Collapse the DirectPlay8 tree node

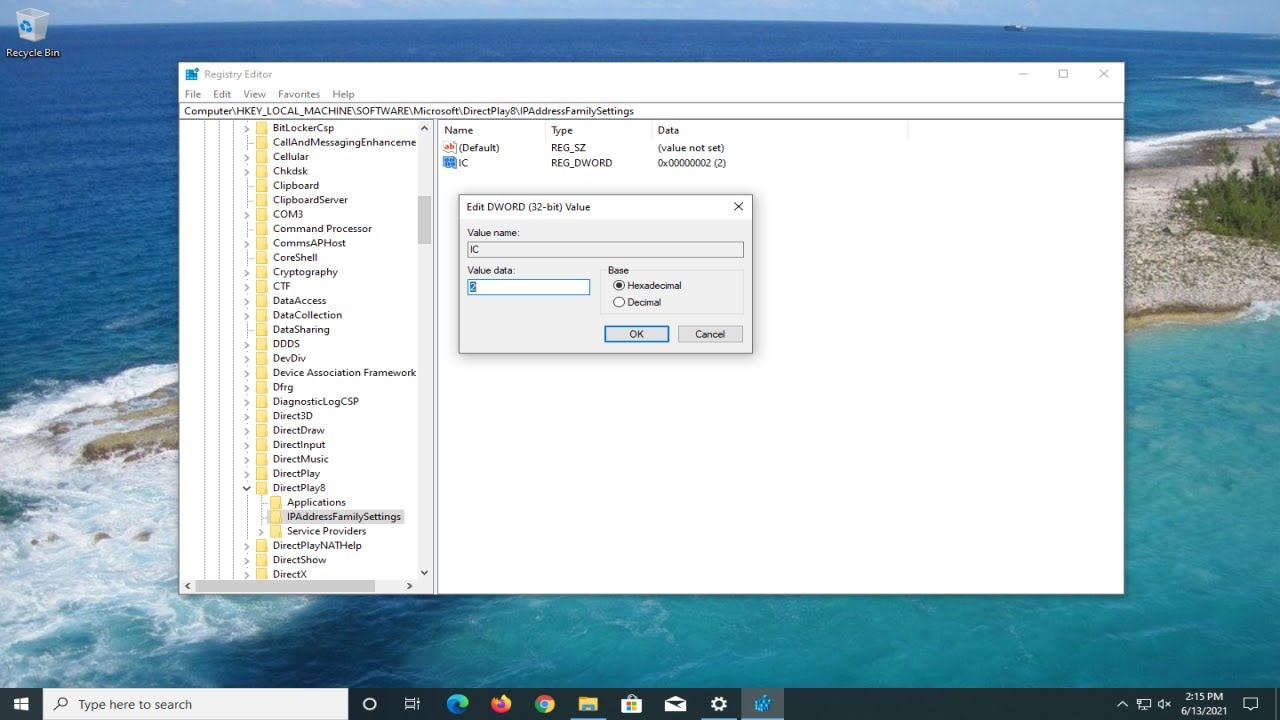247,488
